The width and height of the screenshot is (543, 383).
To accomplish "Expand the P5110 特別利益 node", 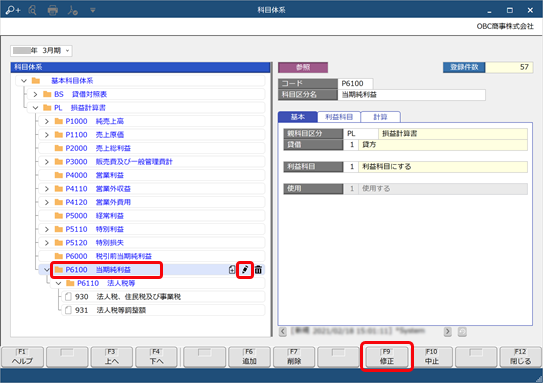I will 47,229.
